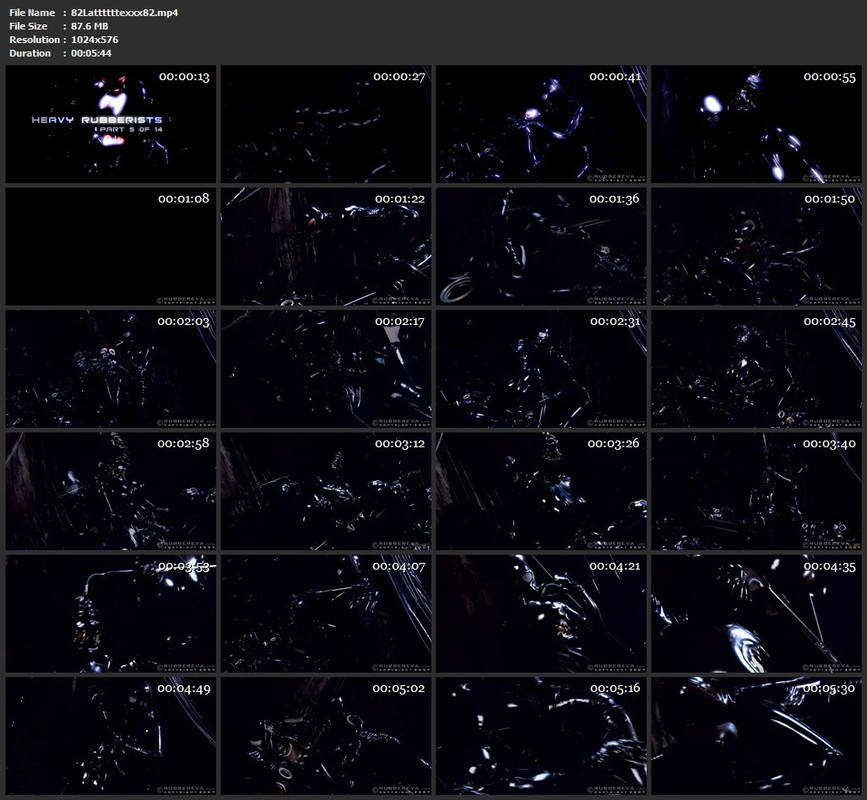Select the thumbnail stamped 00:02:17
Screen dimensions: 867x800
(326, 369)
